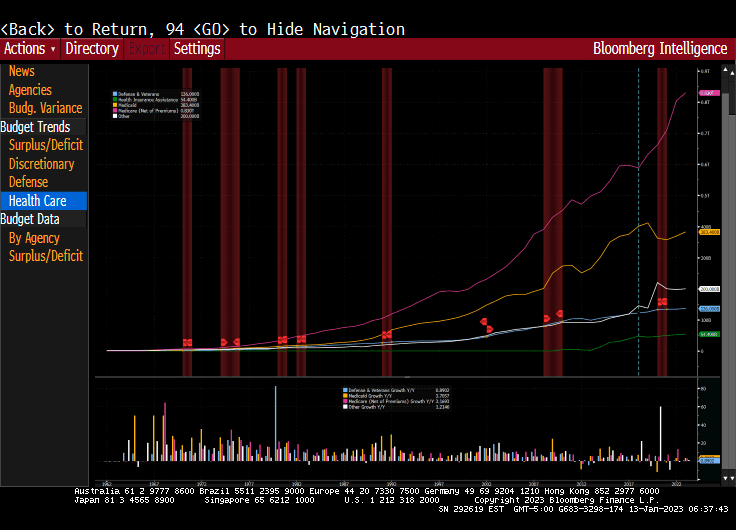Click the highlighted Health Care item
Screen dimensions: 736x530
[38, 201]
